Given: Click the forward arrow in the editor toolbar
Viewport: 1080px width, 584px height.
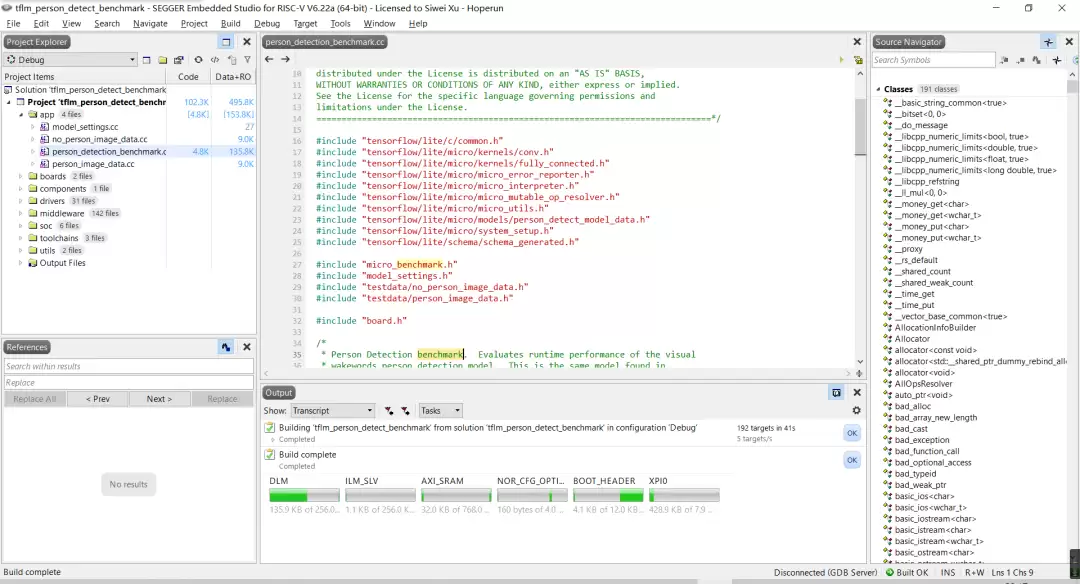Looking at the screenshot, I should [285, 59].
